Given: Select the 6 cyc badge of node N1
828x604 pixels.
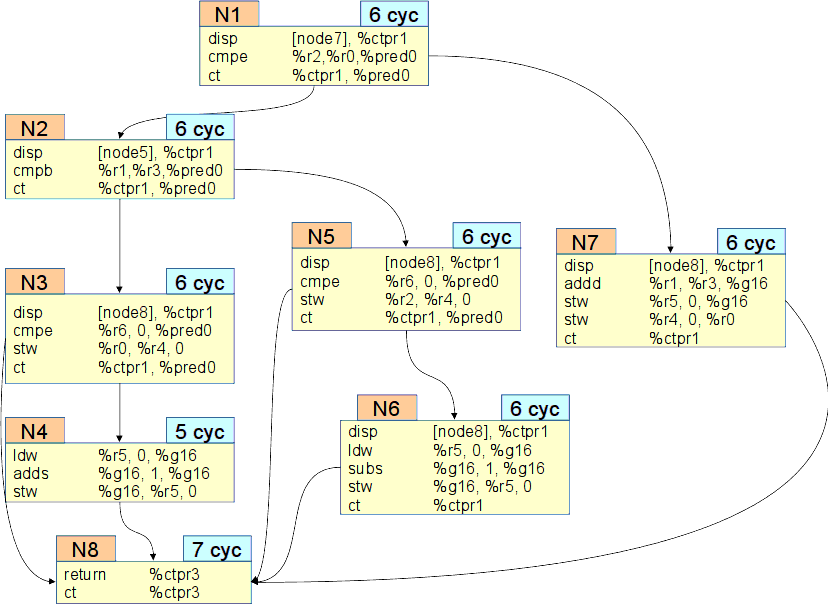Looking at the screenshot, I should click(394, 14).
